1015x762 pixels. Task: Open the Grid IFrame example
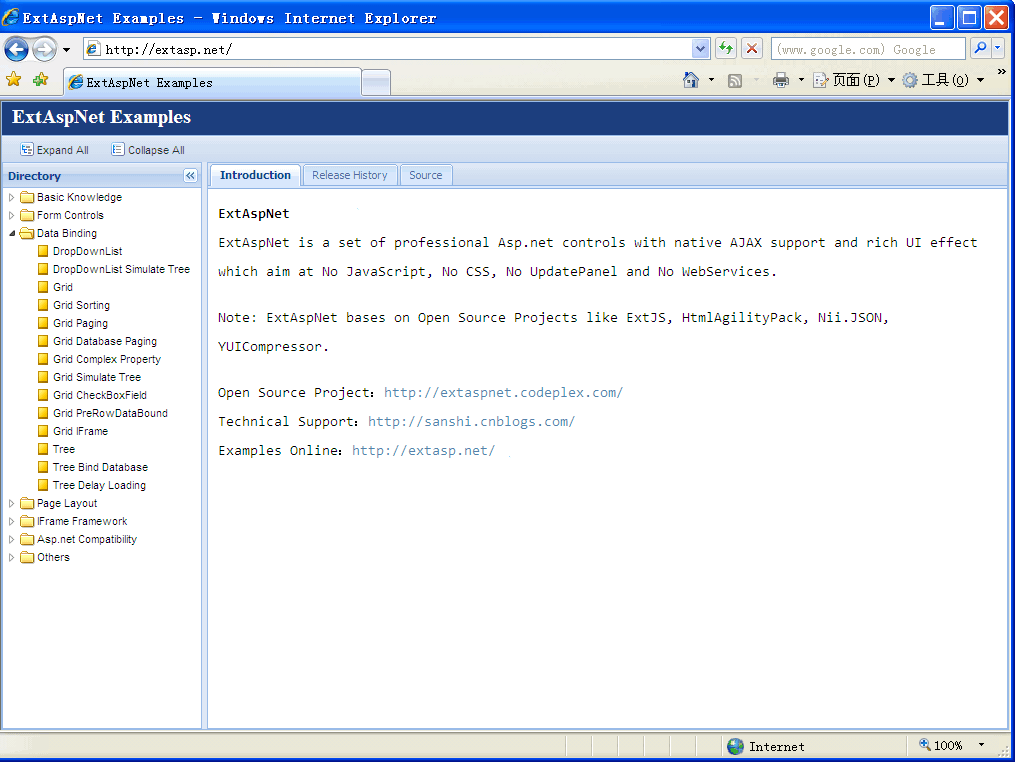click(80, 431)
